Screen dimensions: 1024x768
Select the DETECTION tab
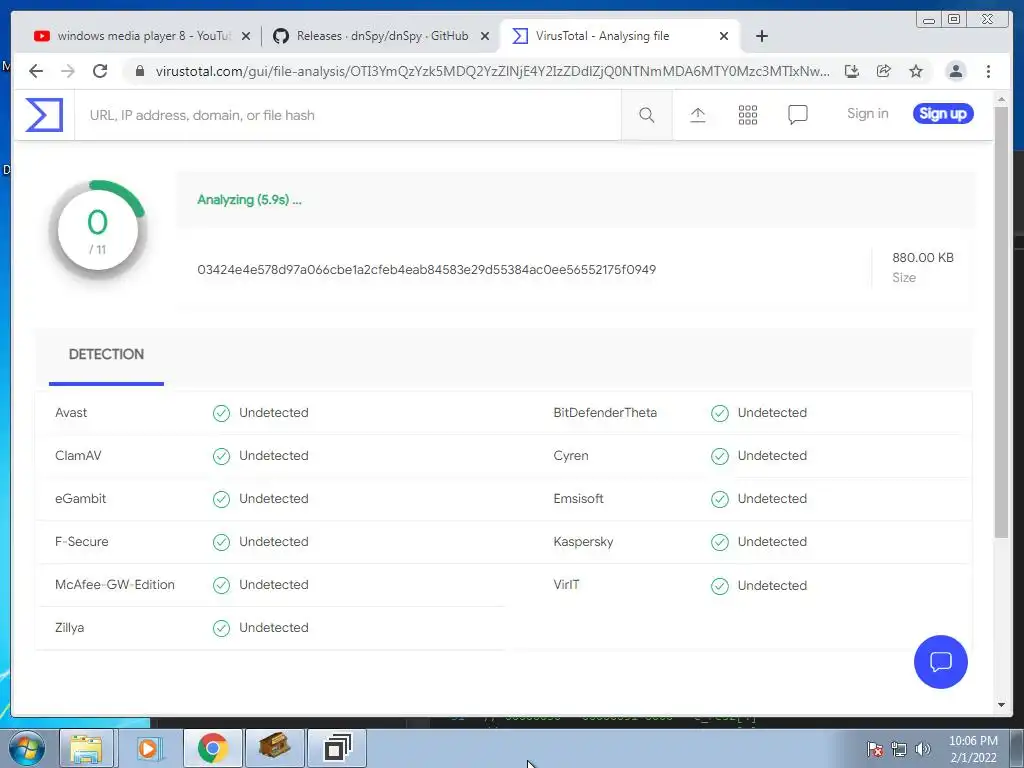click(x=106, y=355)
